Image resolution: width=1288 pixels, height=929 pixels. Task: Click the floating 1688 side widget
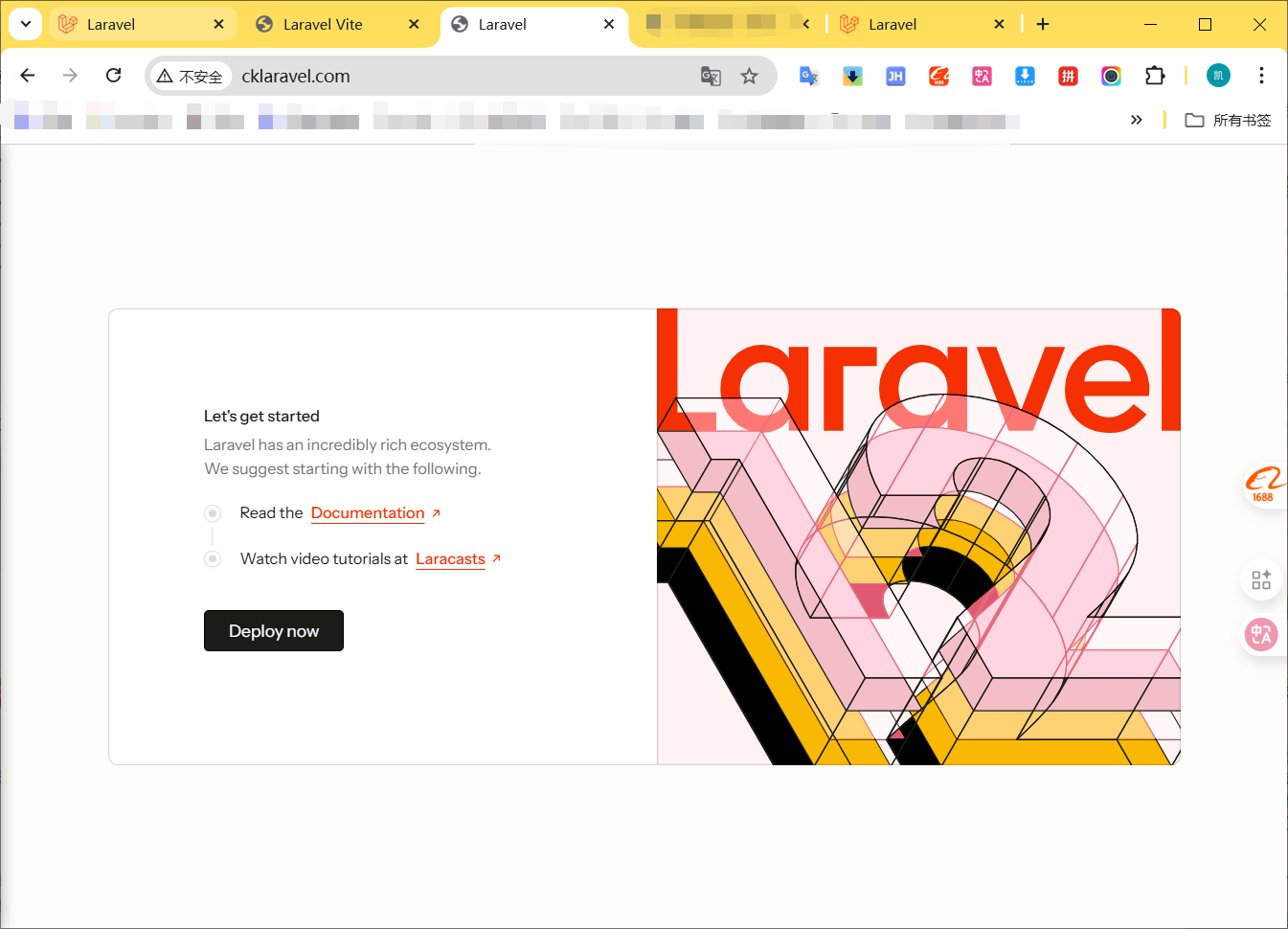coord(1263,484)
